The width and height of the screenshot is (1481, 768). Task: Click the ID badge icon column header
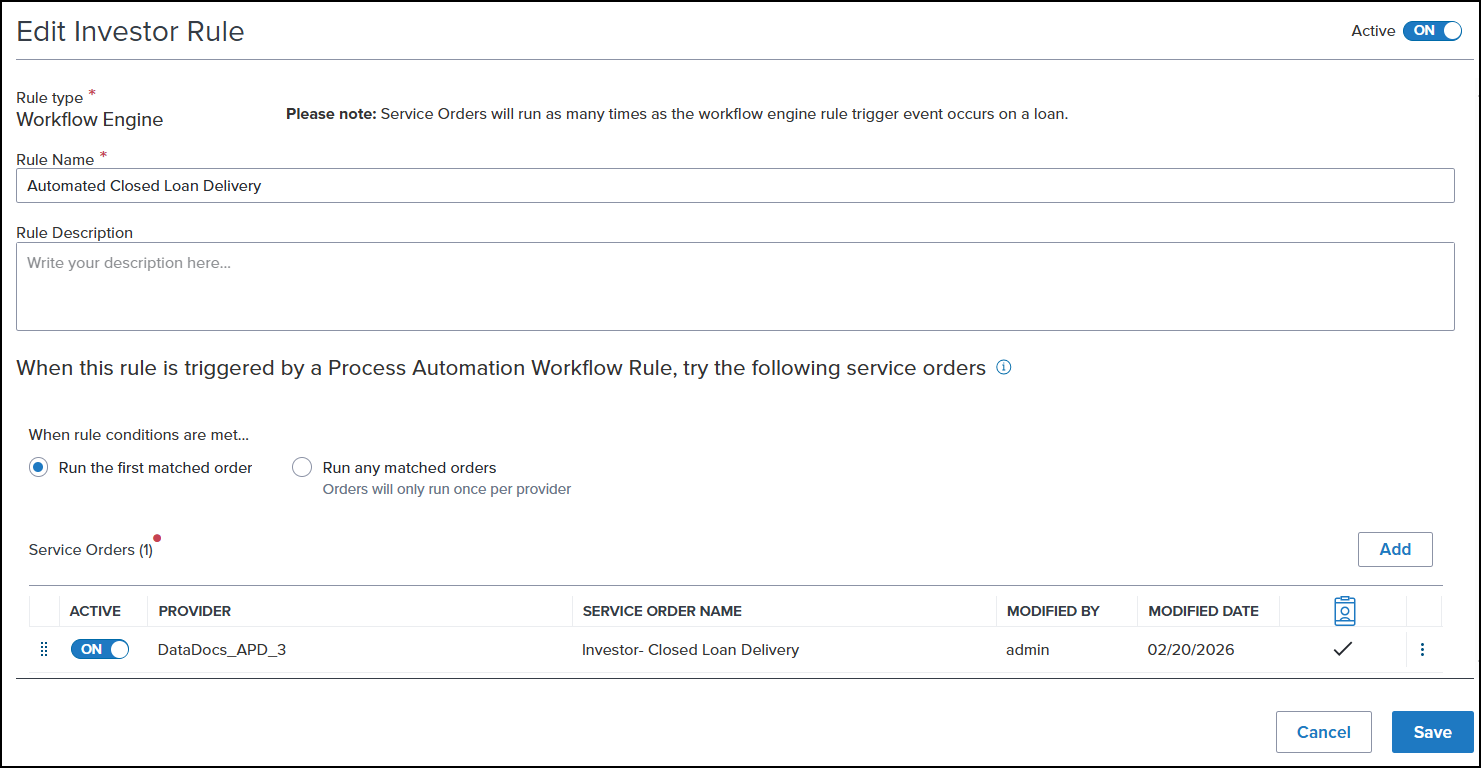(1344, 611)
